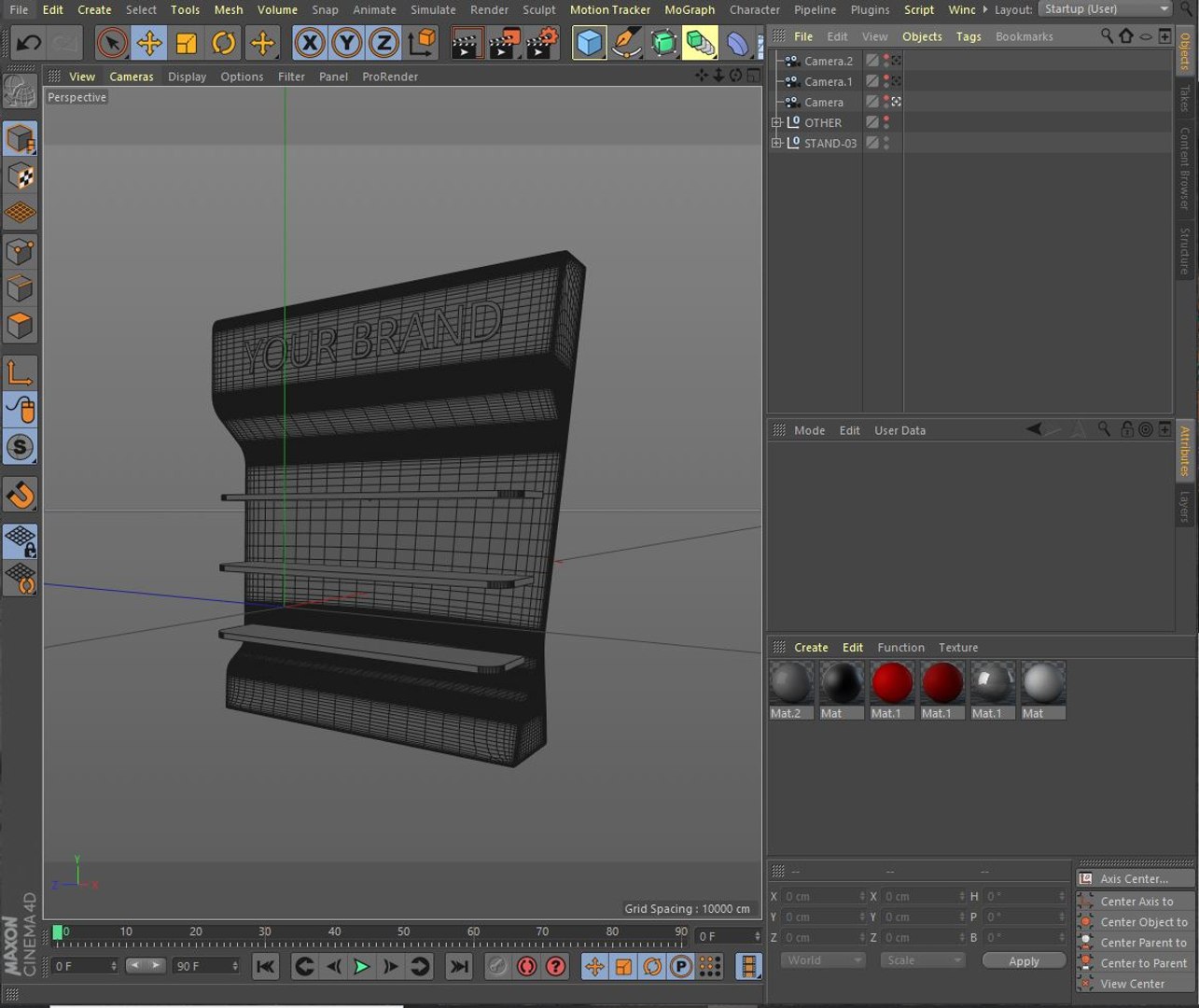Select the Move tool
Viewport: 1199px width, 1008px height.
tap(149, 43)
